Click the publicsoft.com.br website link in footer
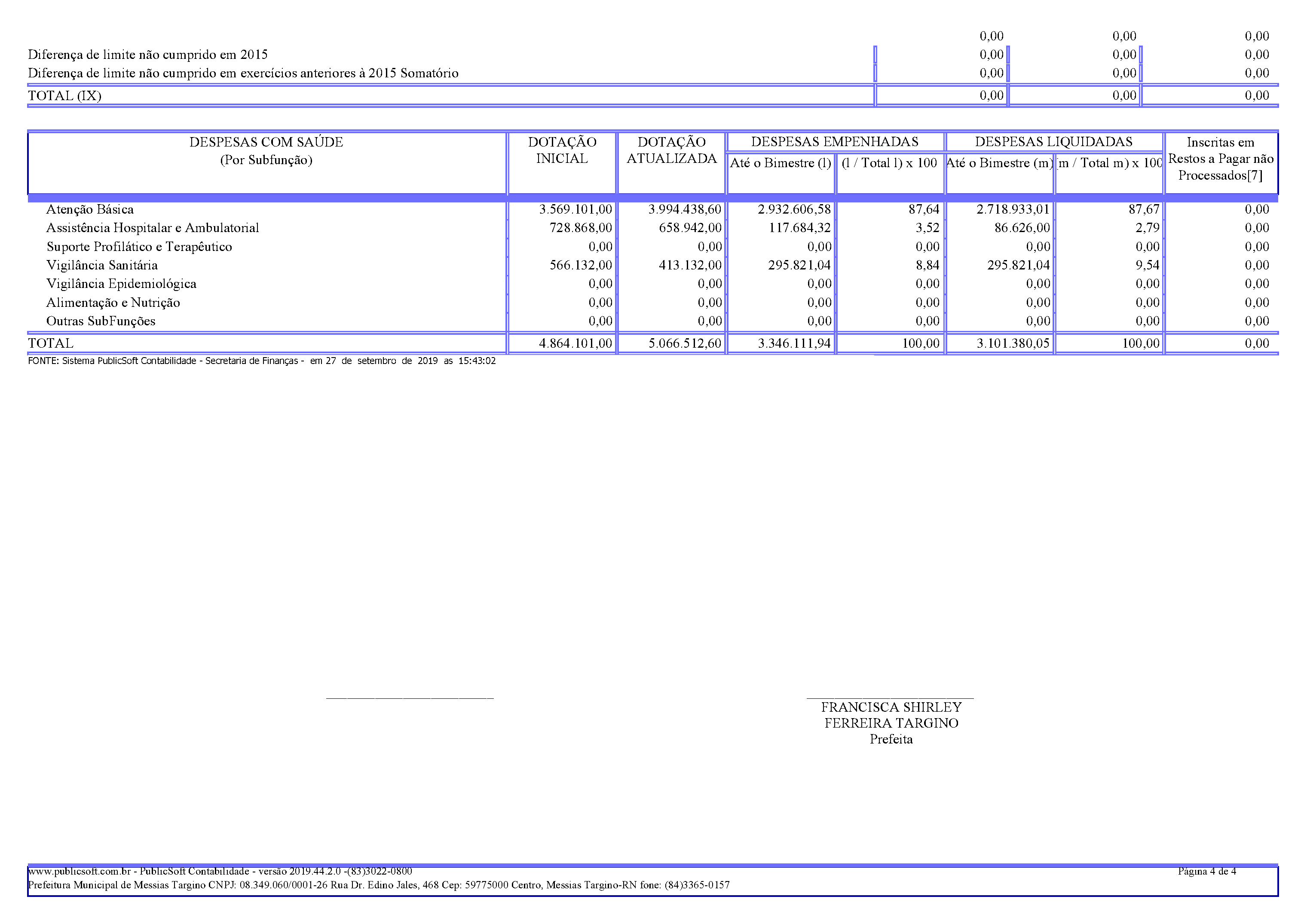1307x924 pixels. click(x=80, y=871)
